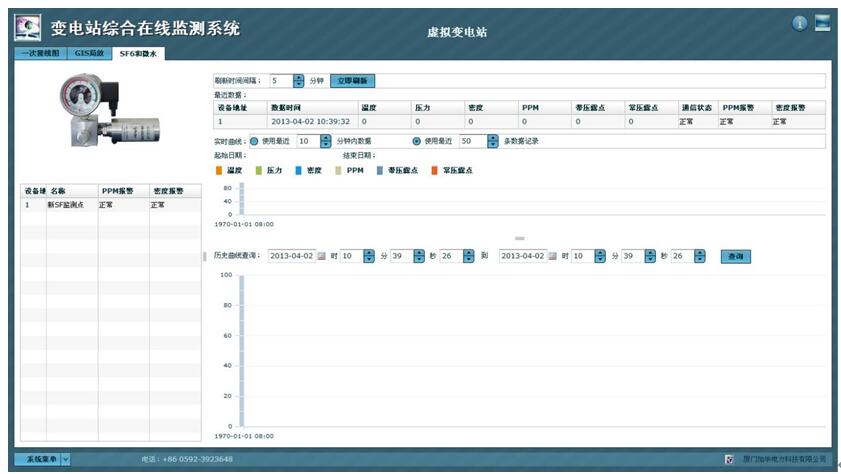841x474 pixels.
Task: Expand the 系统菜单 dropdown arrow
Action: (x=66, y=459)
